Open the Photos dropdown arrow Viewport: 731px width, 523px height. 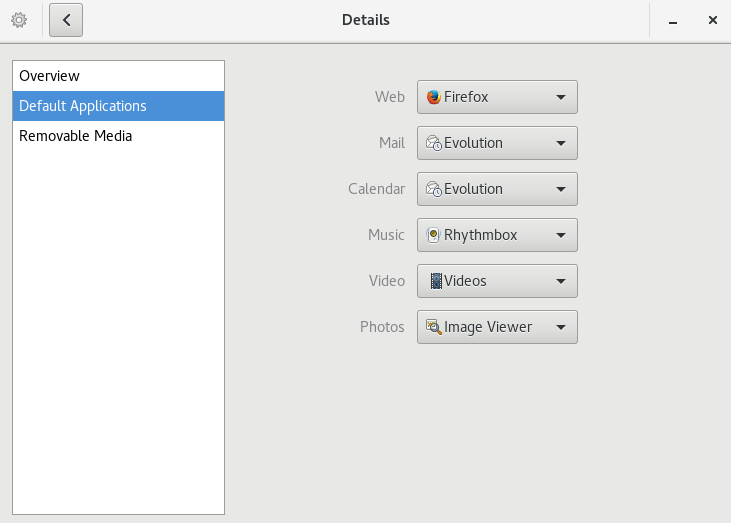point(561,327)
